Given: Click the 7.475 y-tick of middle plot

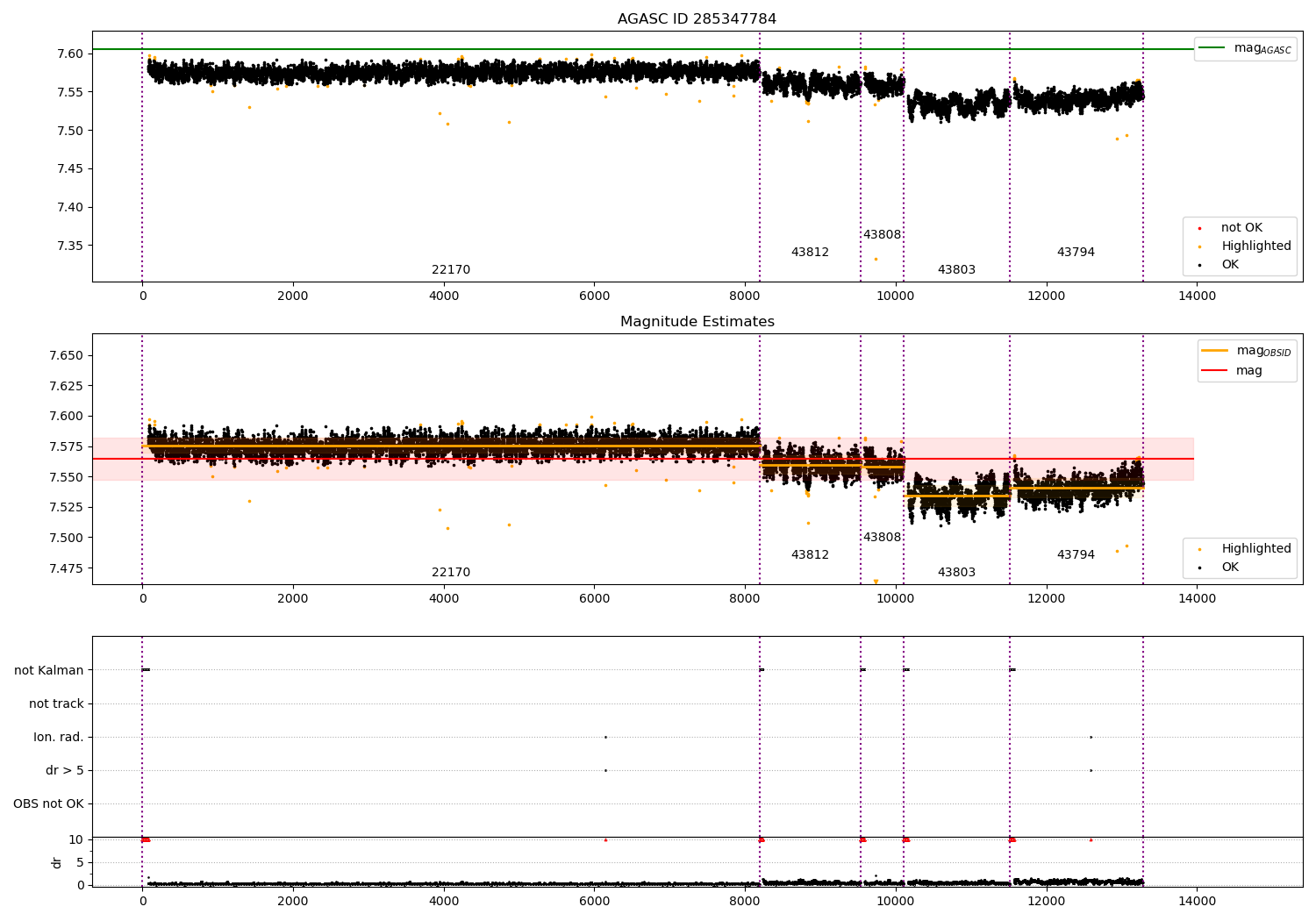Looking at the screenshot, I should 68,568.
